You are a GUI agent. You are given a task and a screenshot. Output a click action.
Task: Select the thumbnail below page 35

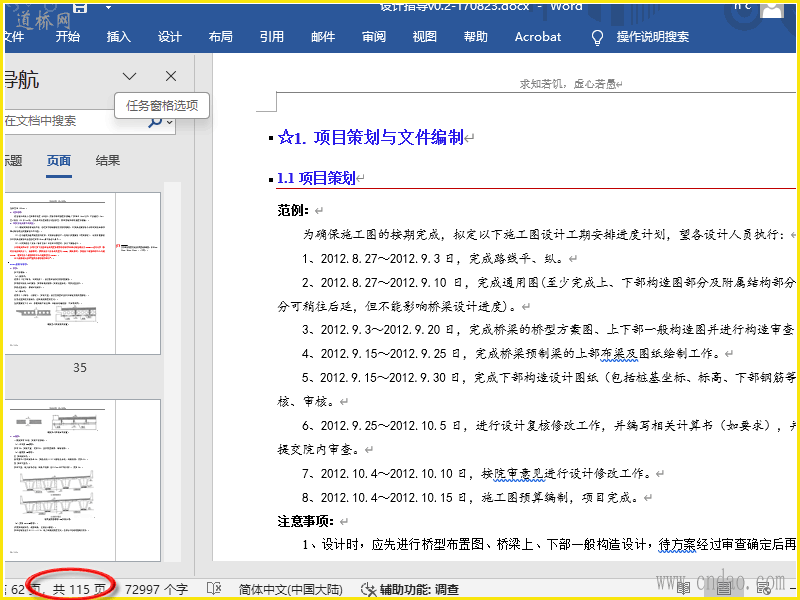click(83, 480)
